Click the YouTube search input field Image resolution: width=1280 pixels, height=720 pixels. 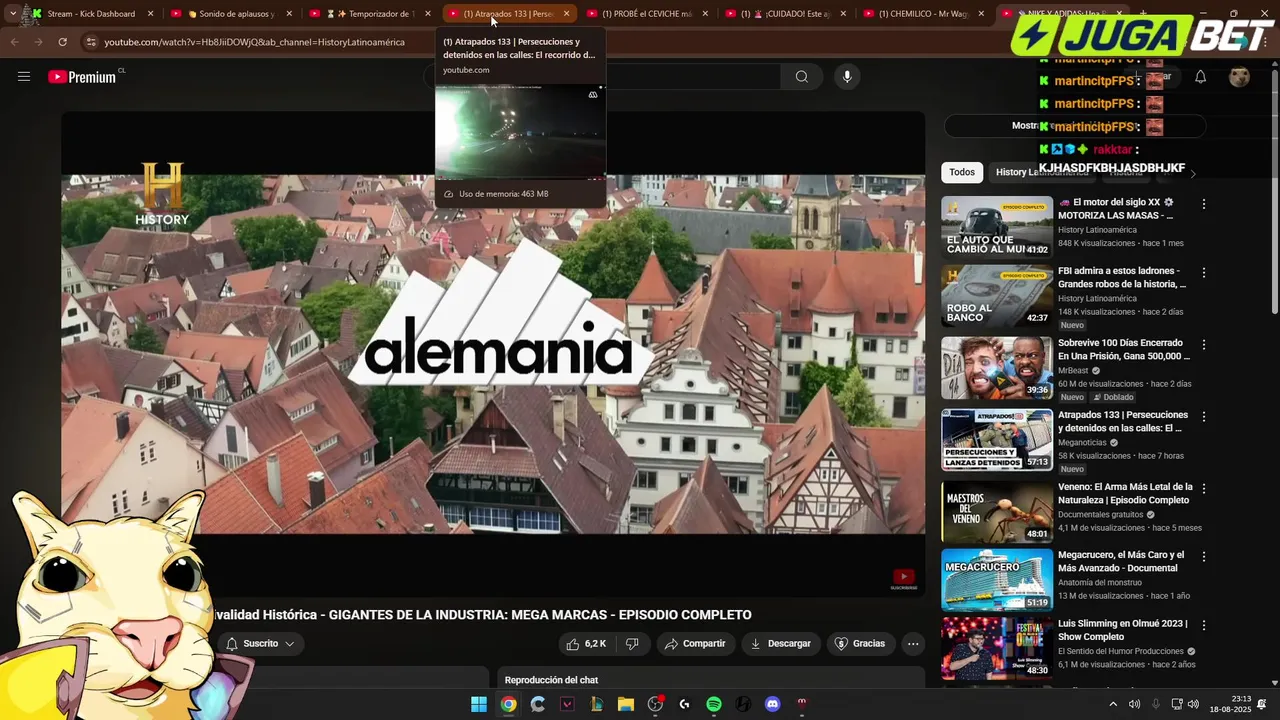tap(600, 77)
